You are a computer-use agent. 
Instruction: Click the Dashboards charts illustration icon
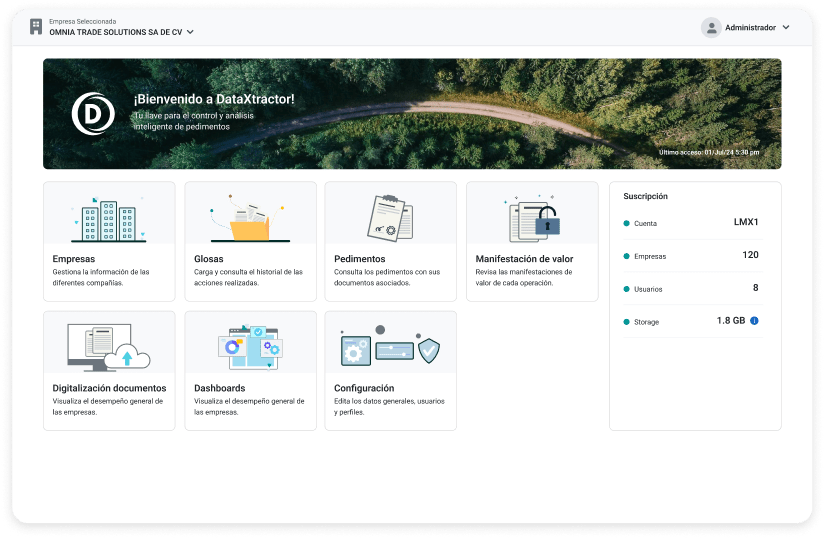point(250,347)
